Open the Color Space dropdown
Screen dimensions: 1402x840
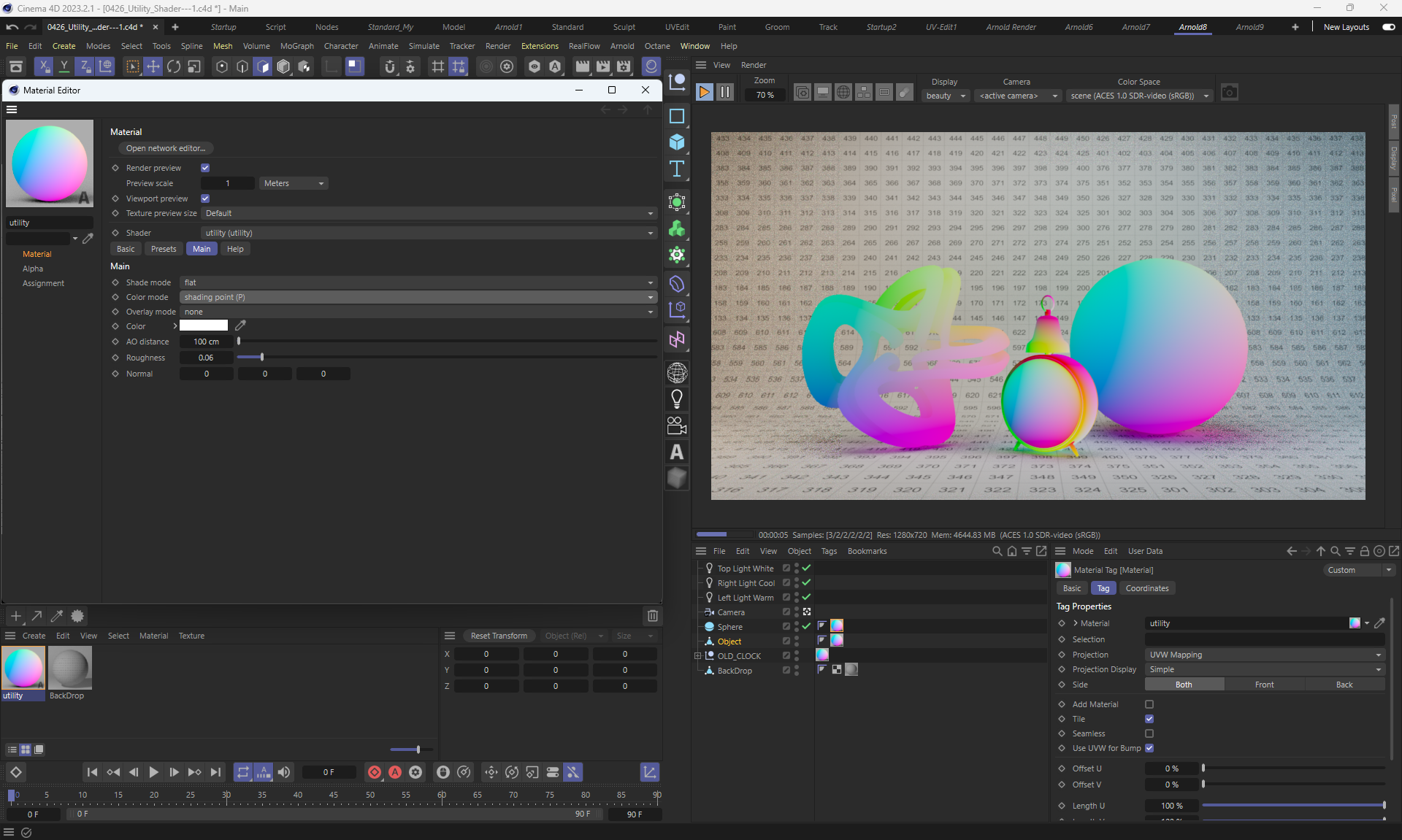(1139, 96)
